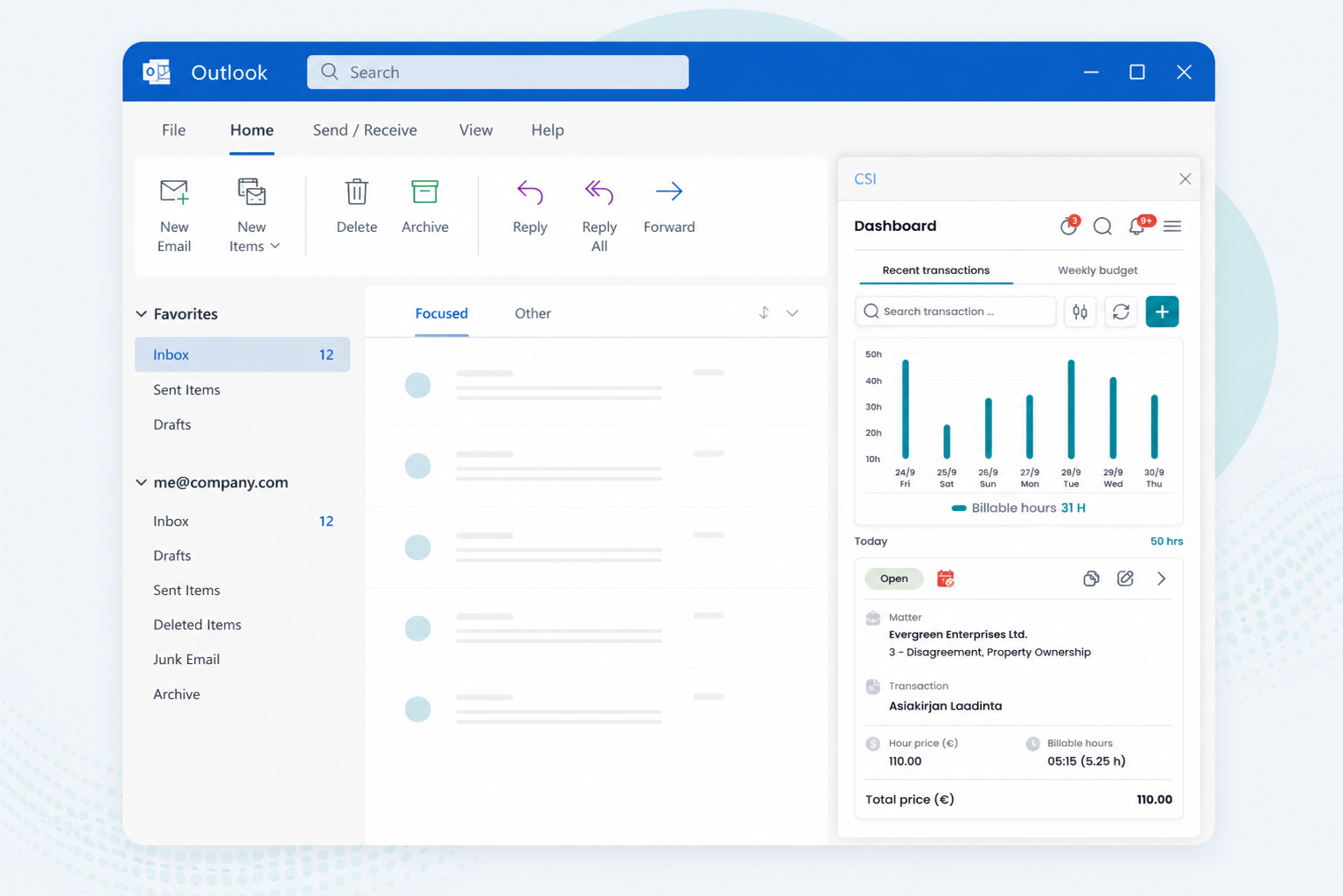Open the Send / Receive tab
Image resolution: width=1343 pixels, height=896 pixels.
(365, 130)
